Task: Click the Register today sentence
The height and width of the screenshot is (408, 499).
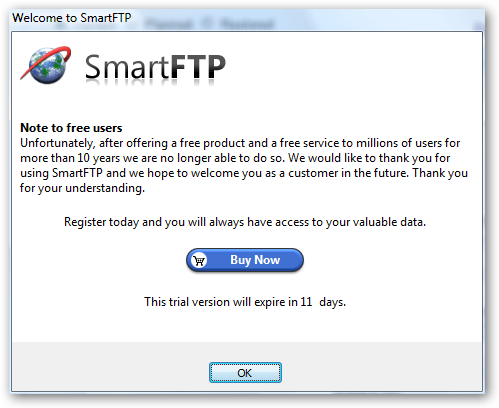Action: [245, 222]
